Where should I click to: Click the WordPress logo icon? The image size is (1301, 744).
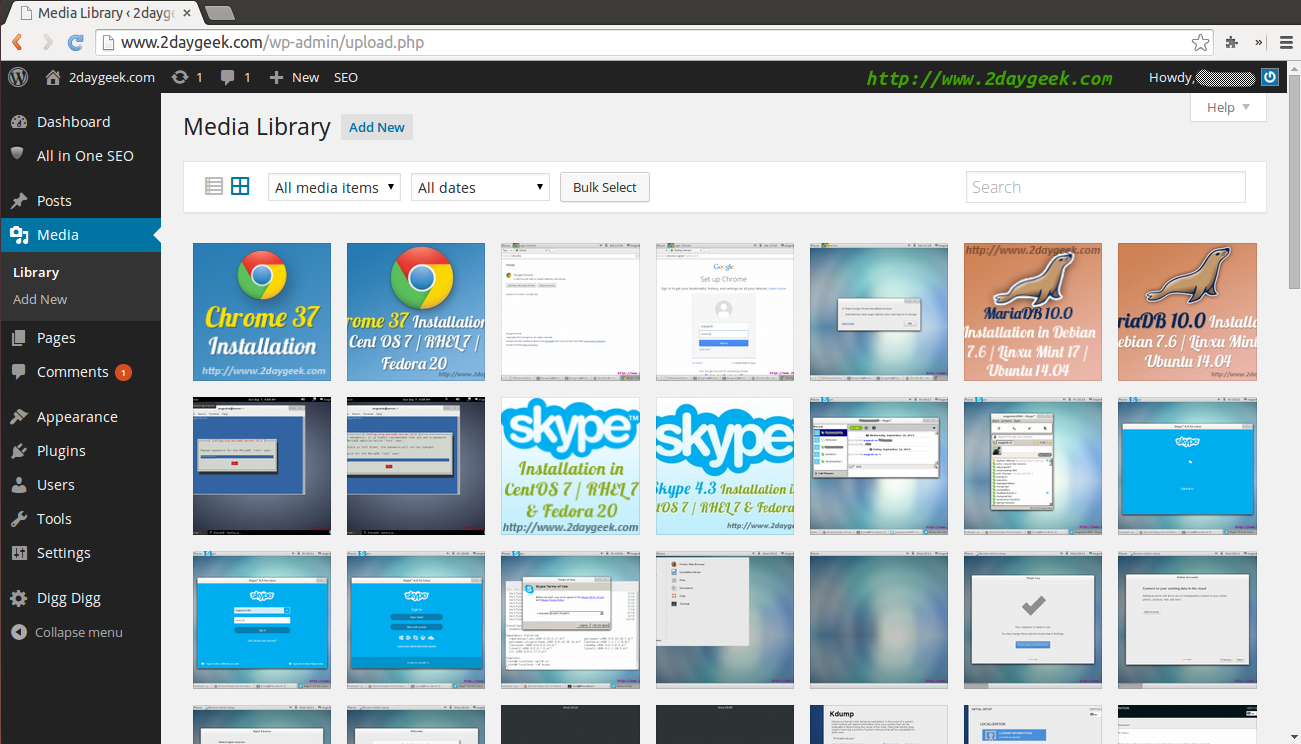18,77
